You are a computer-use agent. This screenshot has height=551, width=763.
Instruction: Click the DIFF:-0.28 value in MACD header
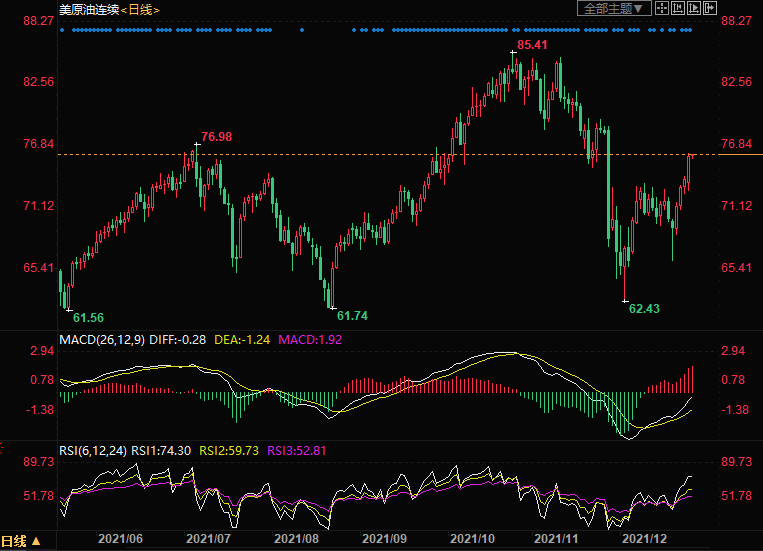(178, 340)
